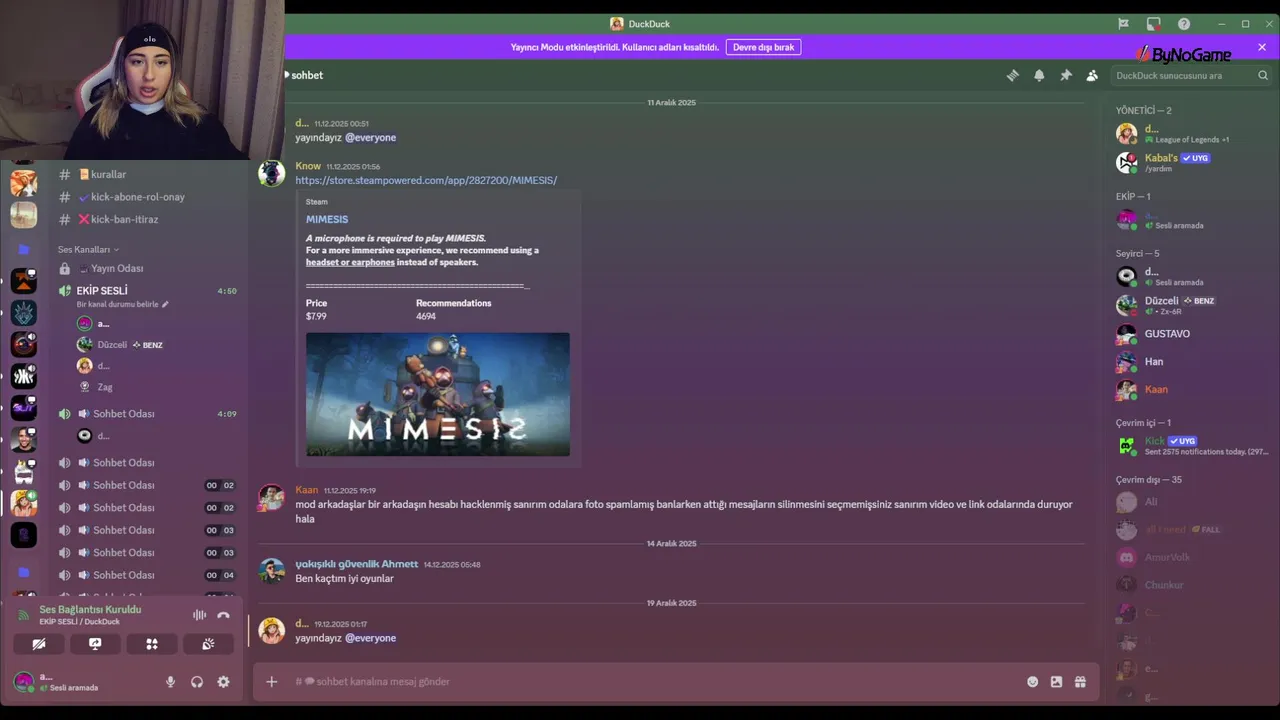This screenshot has height=720, width=1280.
Task: Click the speaker icon beside EKİP SESLİ
Action: click(x=64, y=291)
